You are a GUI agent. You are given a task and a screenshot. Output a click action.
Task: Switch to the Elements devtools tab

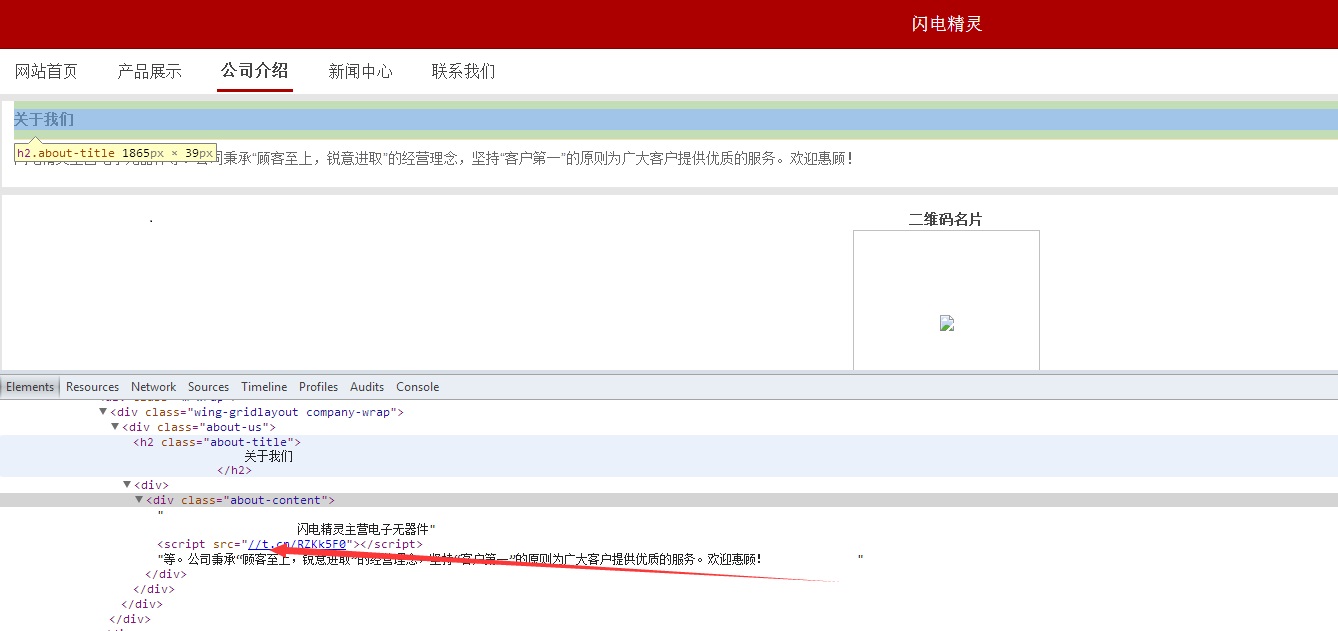point(30,387)
